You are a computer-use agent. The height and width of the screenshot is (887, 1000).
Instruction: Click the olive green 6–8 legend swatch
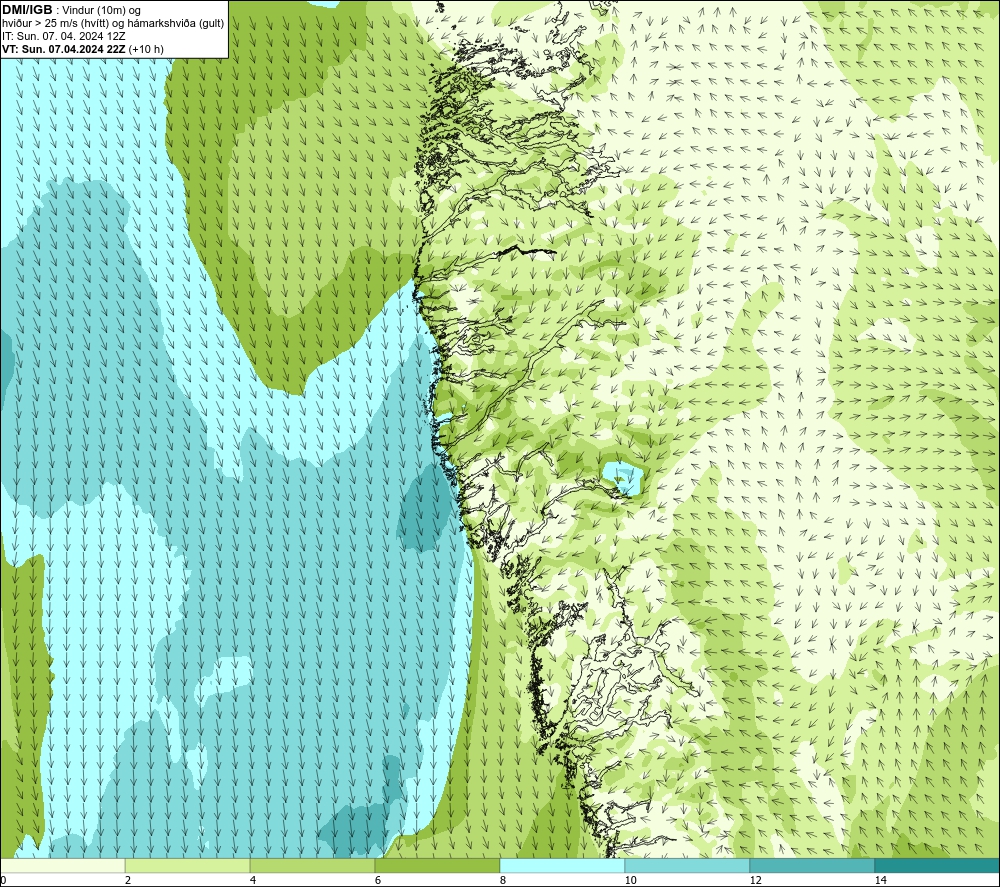coord(438,866)
